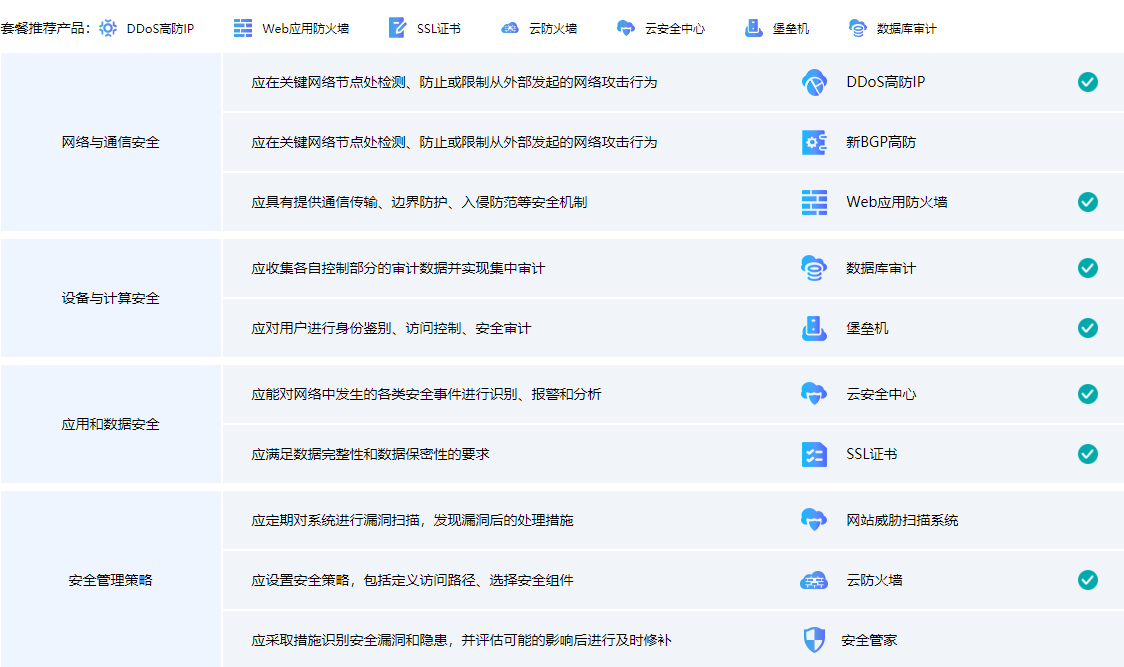Click the 堡垒机 icon in top bar
Screen dimensions: 1124x667
click(754, 28)
